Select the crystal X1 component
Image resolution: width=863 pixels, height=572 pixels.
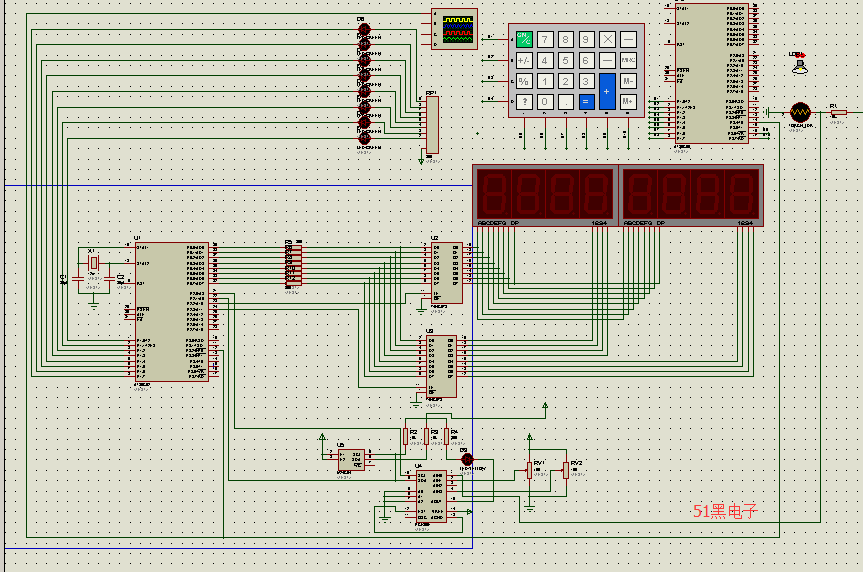click(94, 263)
